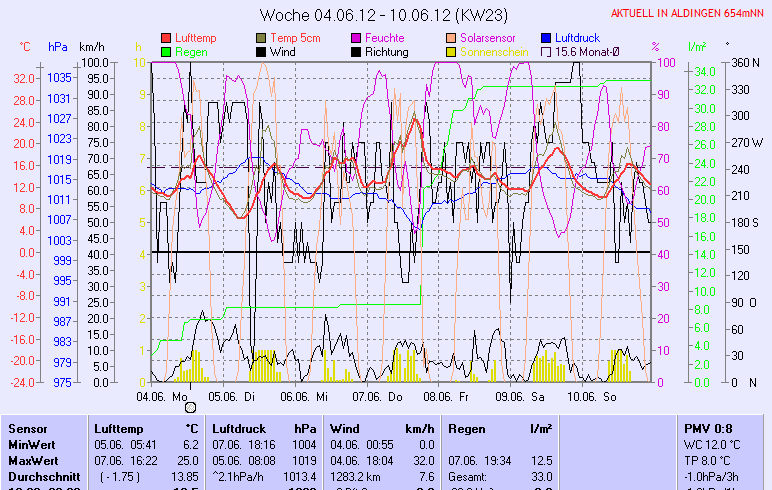This screenshot has width=772, height=490.
Task: Click the magenta Feuchte legend square
Action: point(357,38)
